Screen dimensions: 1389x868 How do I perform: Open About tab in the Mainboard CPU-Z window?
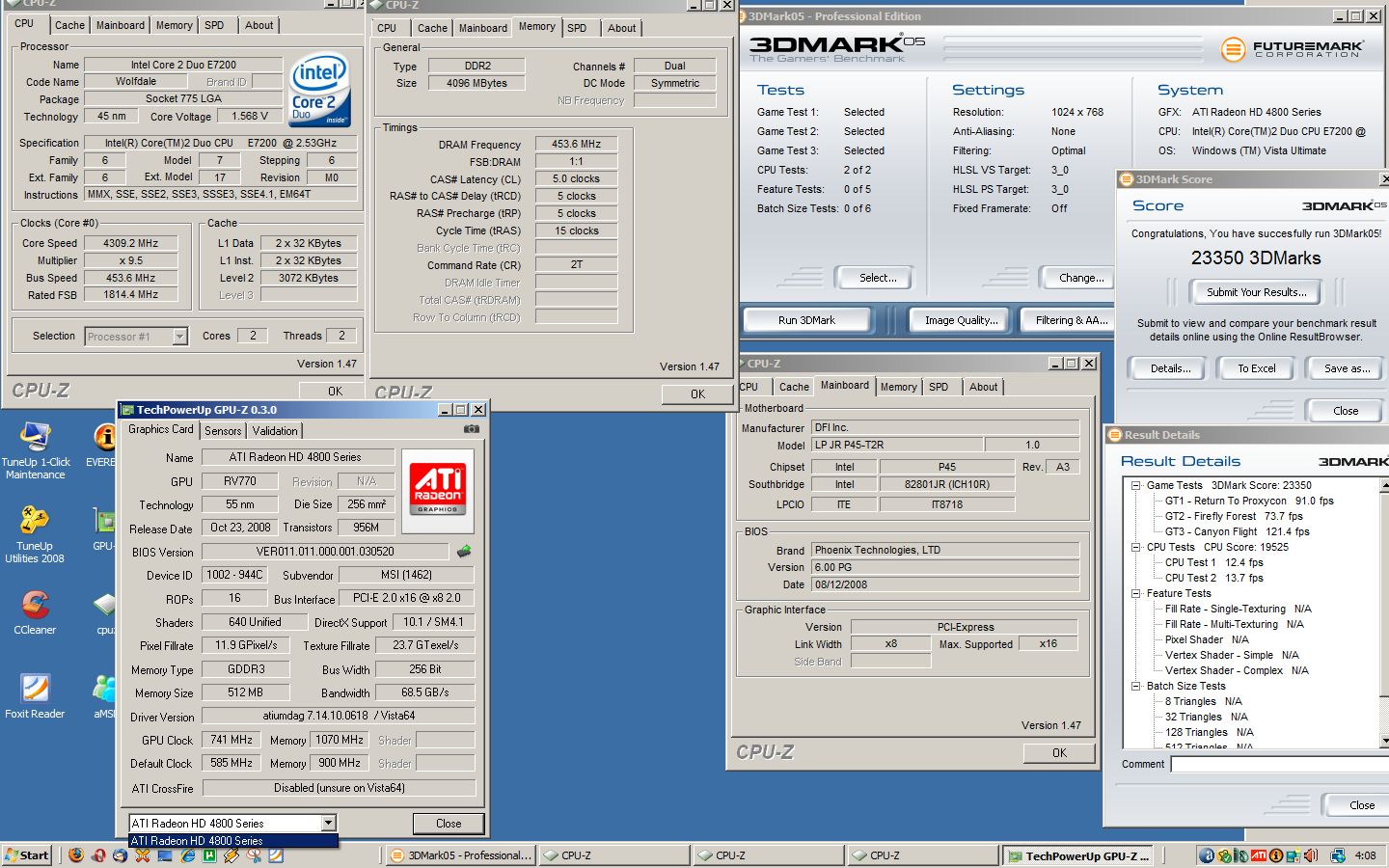pyautogui.click(x=984, y=387)
